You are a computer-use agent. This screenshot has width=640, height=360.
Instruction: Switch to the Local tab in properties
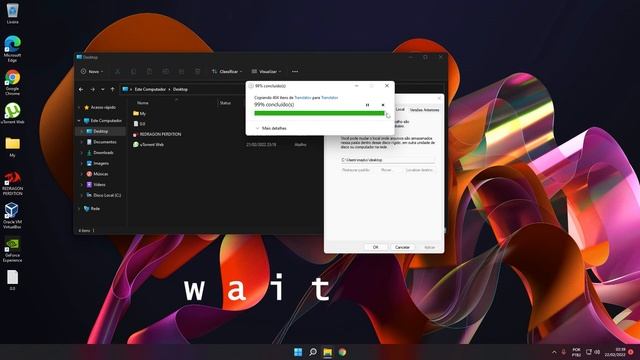point(400,109)
